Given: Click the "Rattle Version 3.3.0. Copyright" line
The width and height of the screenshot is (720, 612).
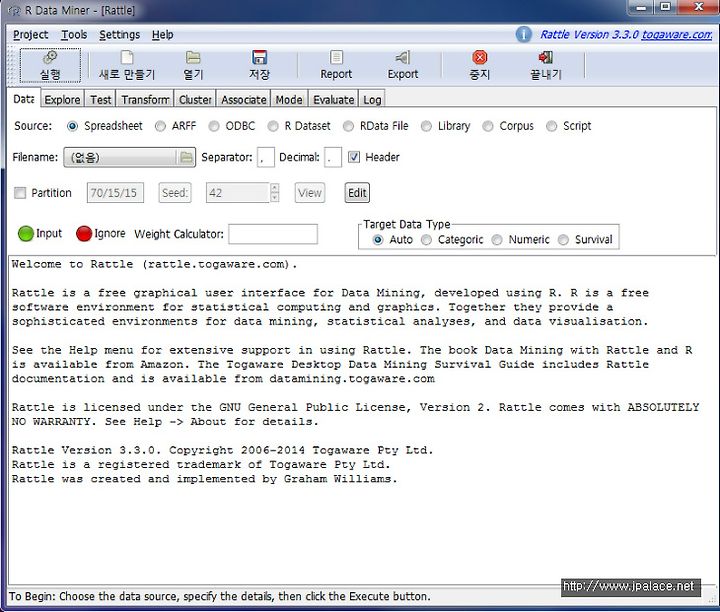Looking at the screenshot, I should [222, 450].
